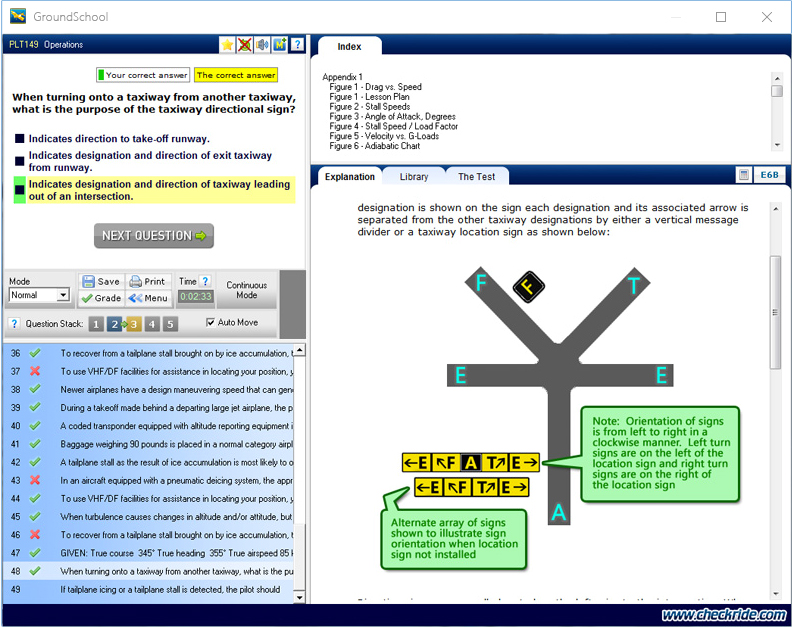Mark question with the star icon
This screenshot has width=792, height=627.
click(228, 45)
